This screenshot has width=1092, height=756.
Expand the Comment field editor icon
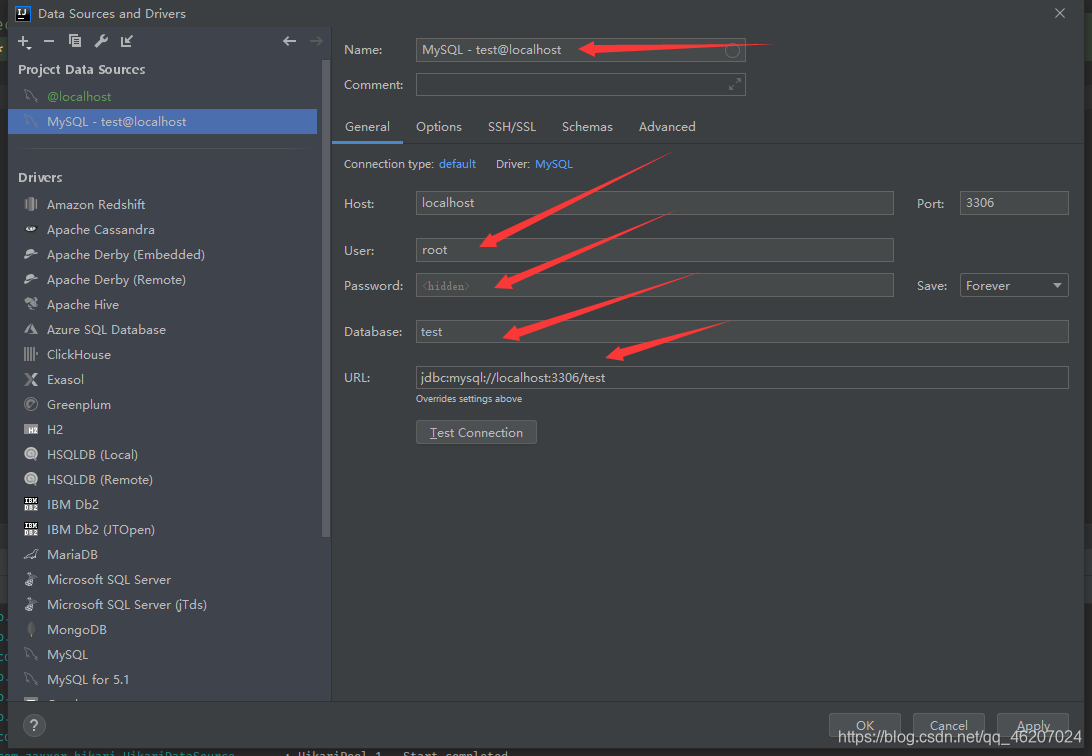click(x=735, y=84)
